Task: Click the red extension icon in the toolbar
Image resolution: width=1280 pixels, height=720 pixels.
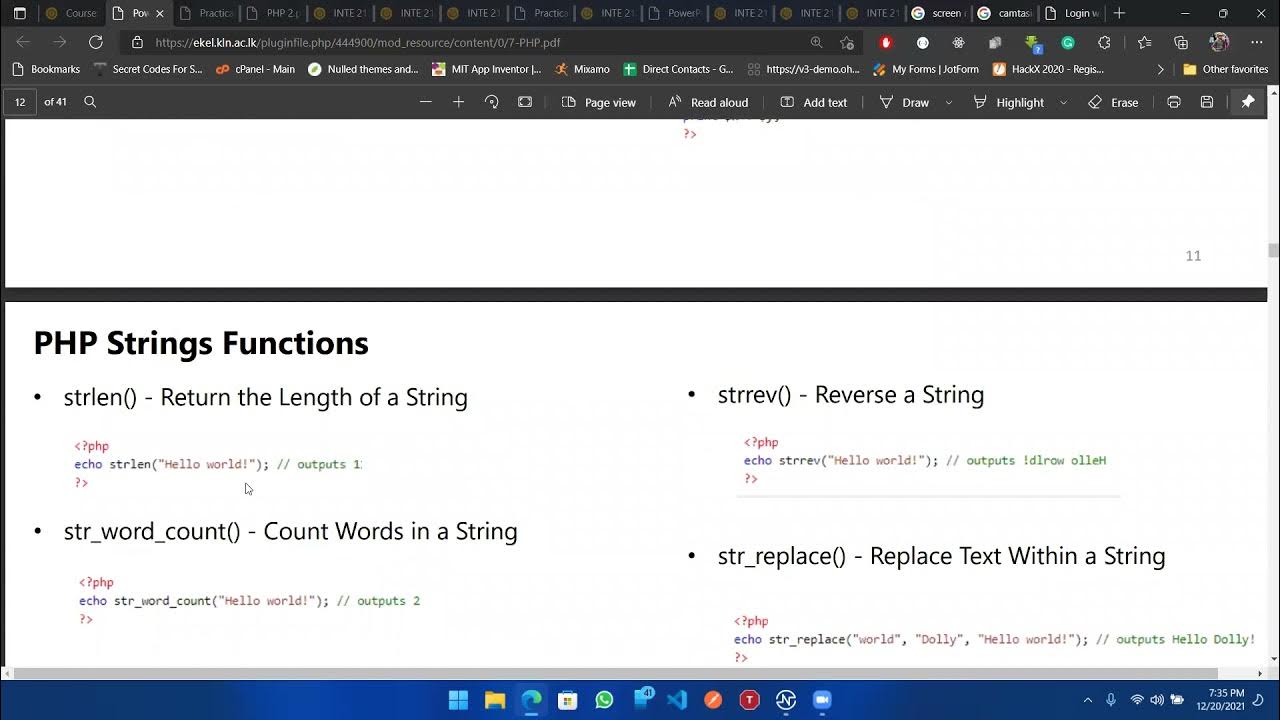Action: coord(885,42)
